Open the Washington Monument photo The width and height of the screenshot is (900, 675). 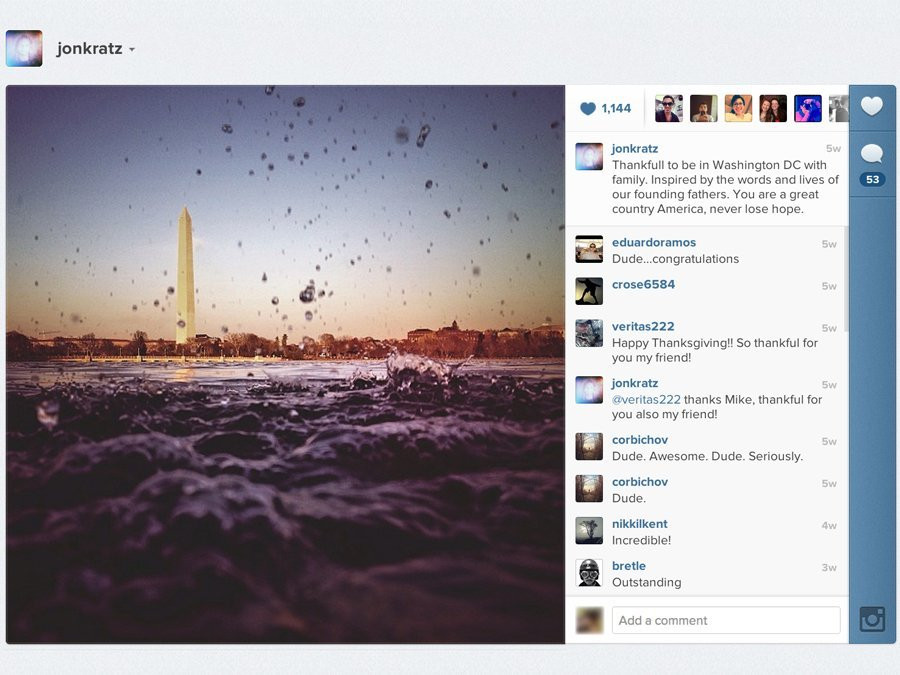(x=285, y=364)
